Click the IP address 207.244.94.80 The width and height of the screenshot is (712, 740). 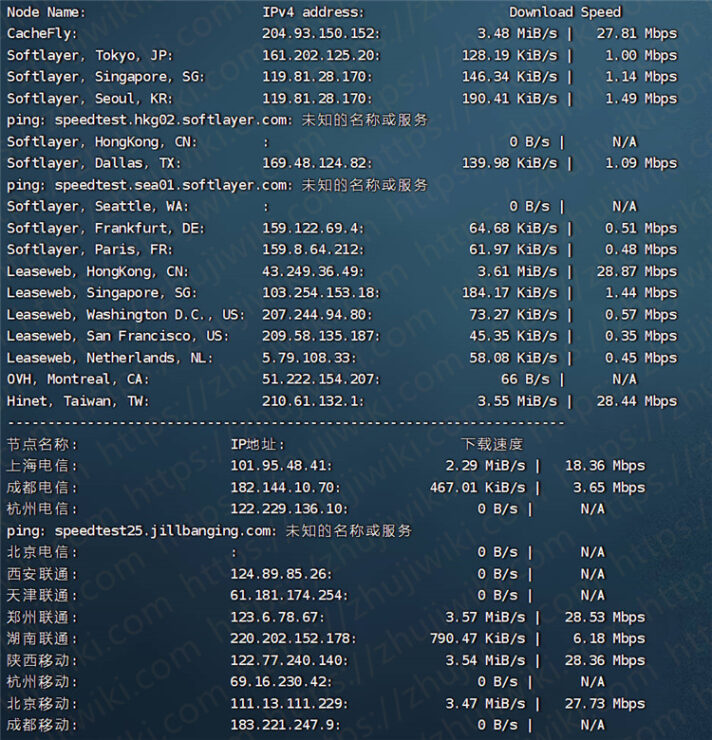[317, 315]
